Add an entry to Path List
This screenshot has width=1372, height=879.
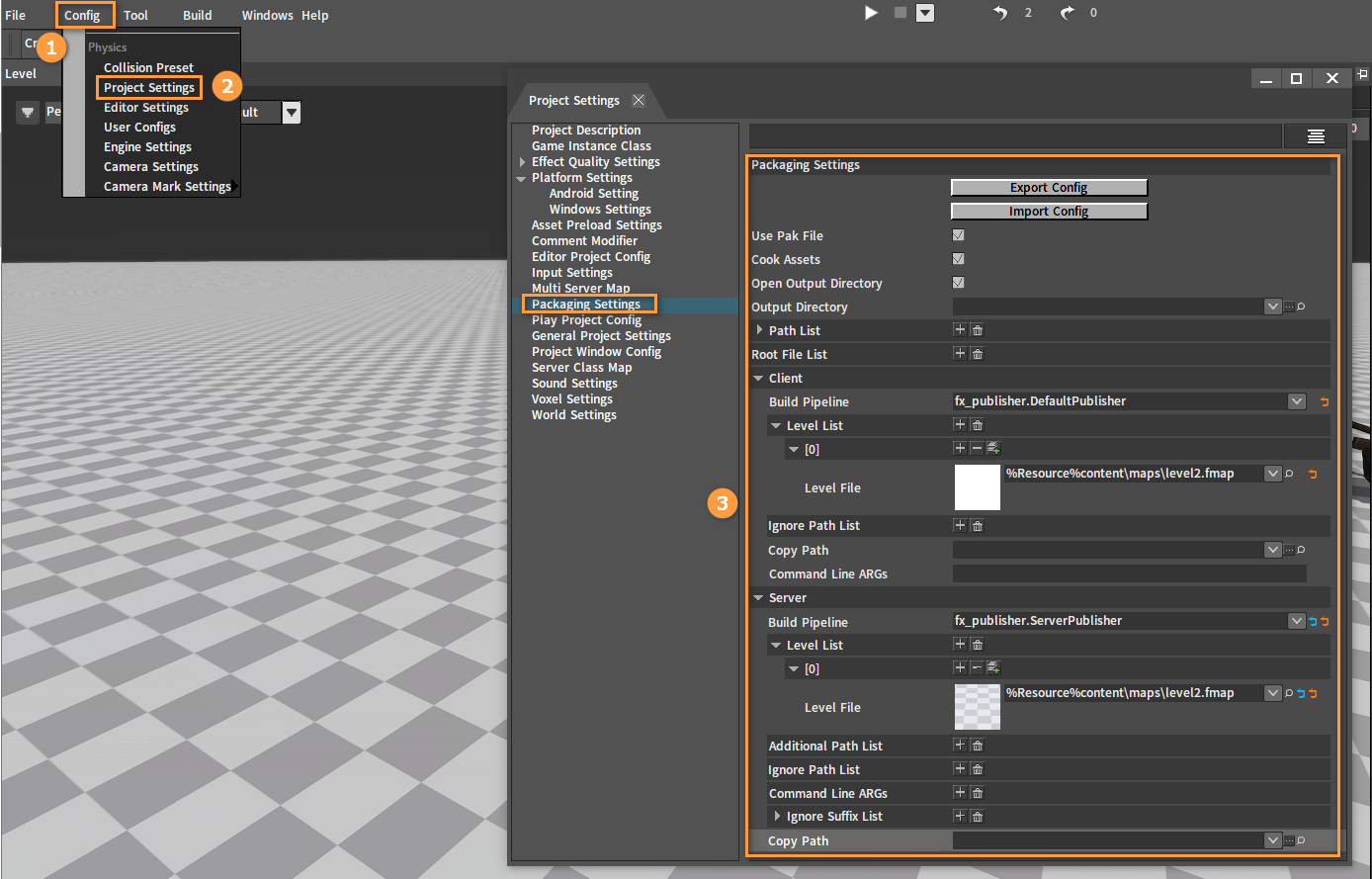[960, 330]
